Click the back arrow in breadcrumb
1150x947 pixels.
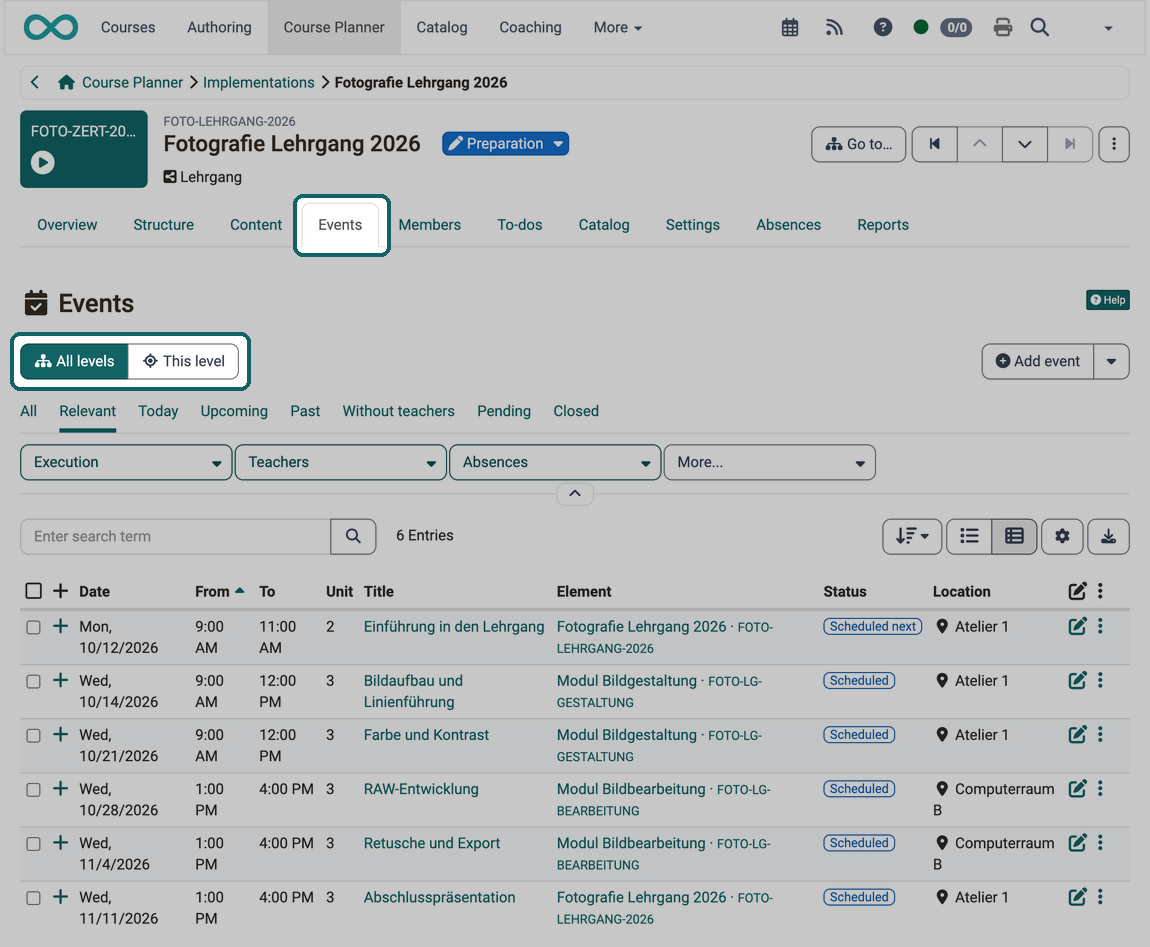[x=34, y=82]
